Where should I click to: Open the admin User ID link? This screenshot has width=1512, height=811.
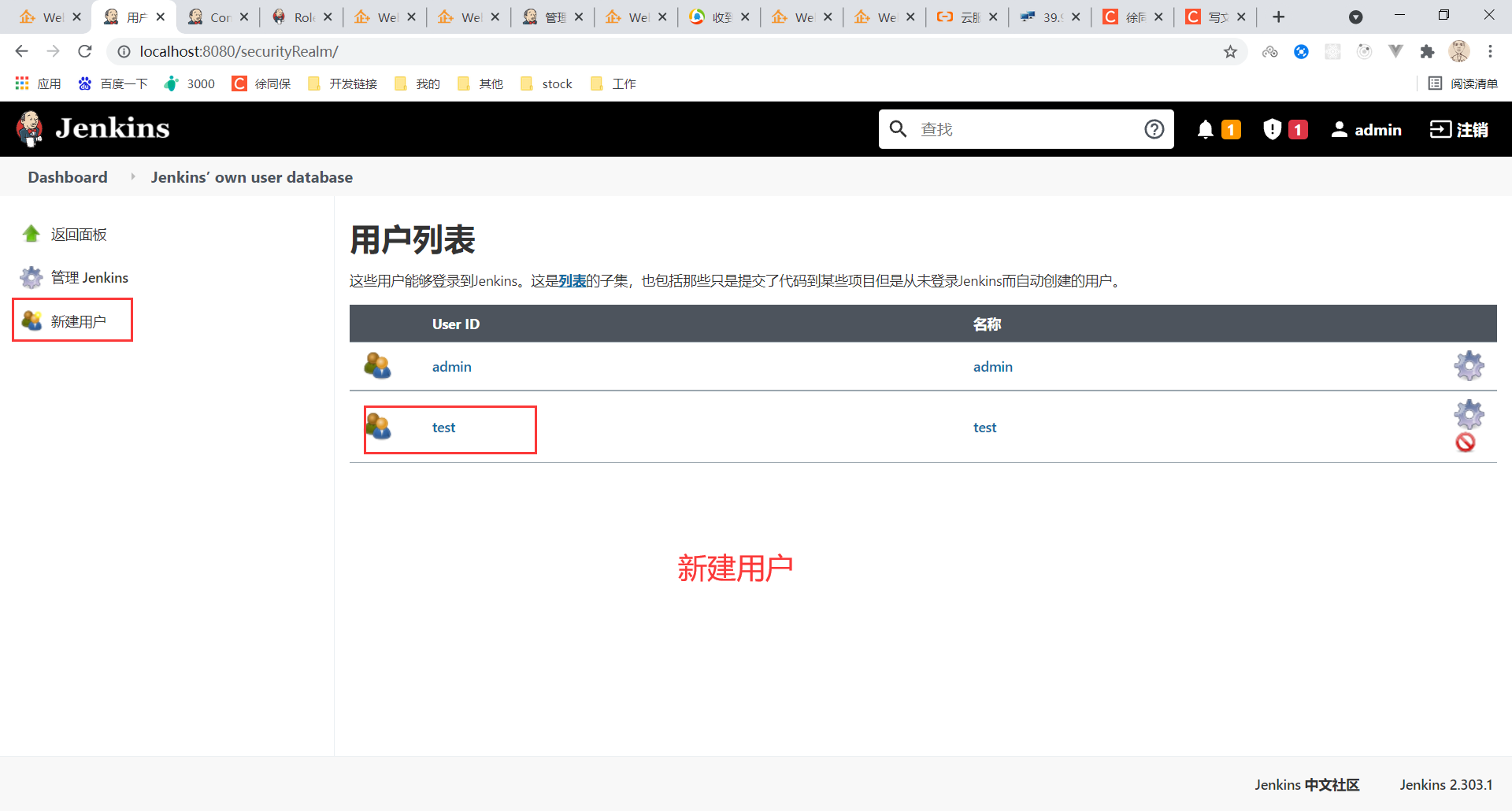click(452, 367)
